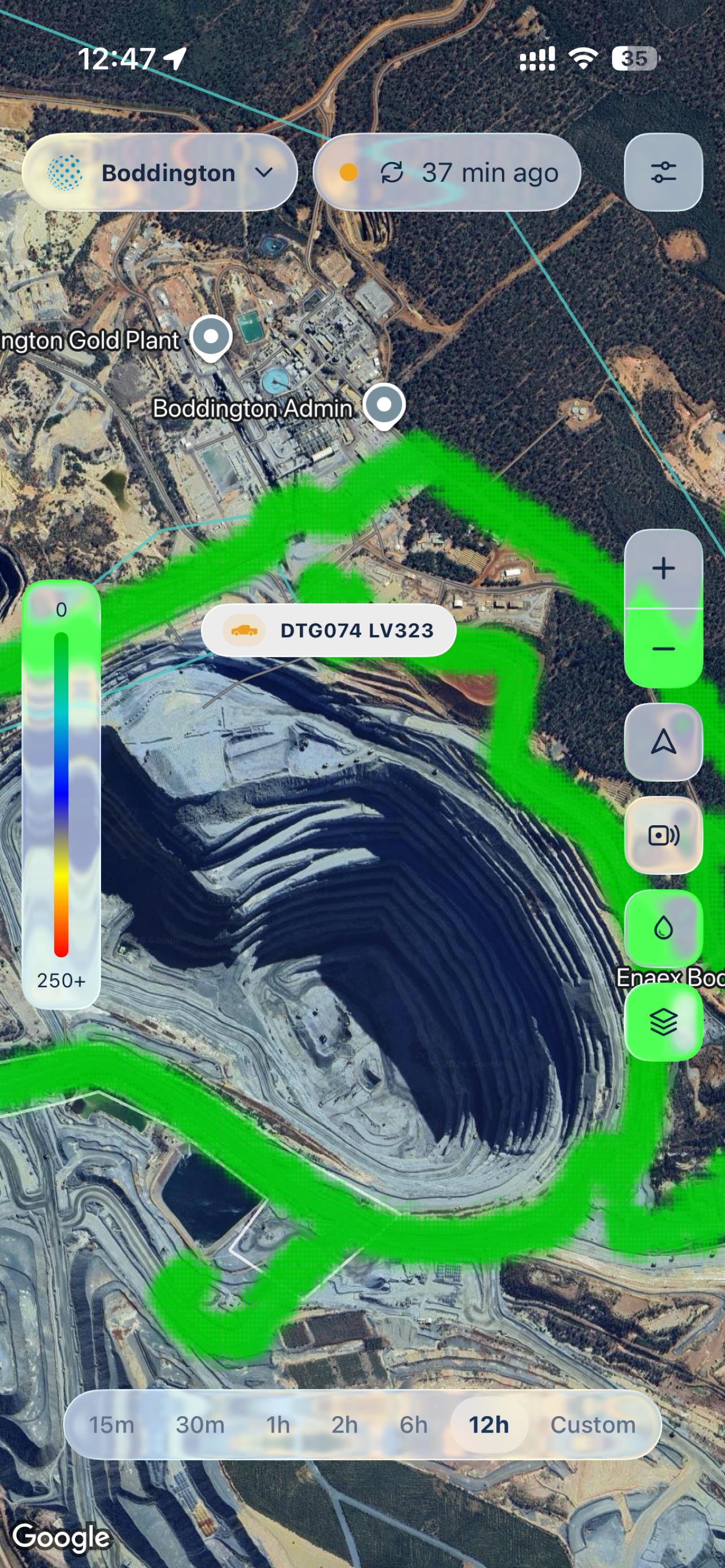Tap the Google logo attribution
Image resolution: width=725 pixels, height=1568 pixels.
pos(62,1538)
